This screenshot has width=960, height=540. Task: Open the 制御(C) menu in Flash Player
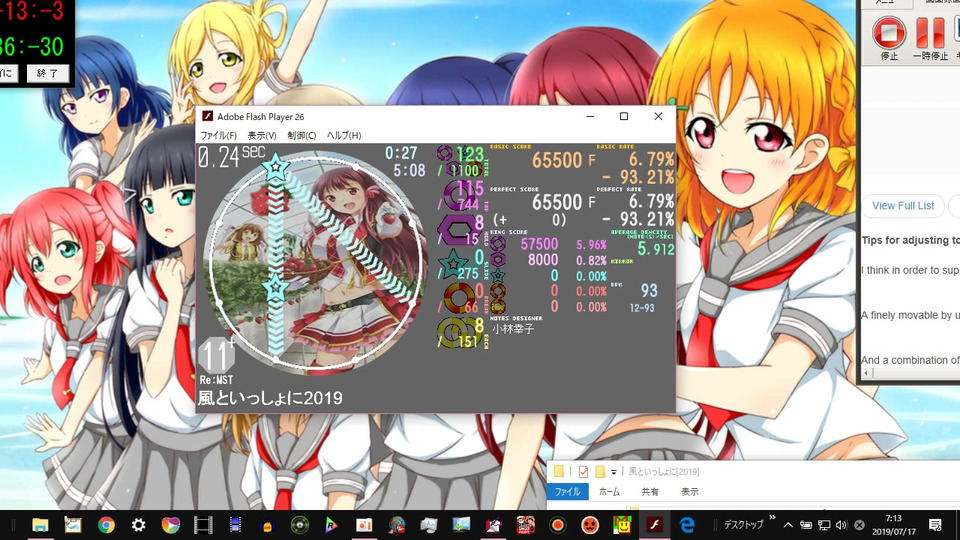302,135
